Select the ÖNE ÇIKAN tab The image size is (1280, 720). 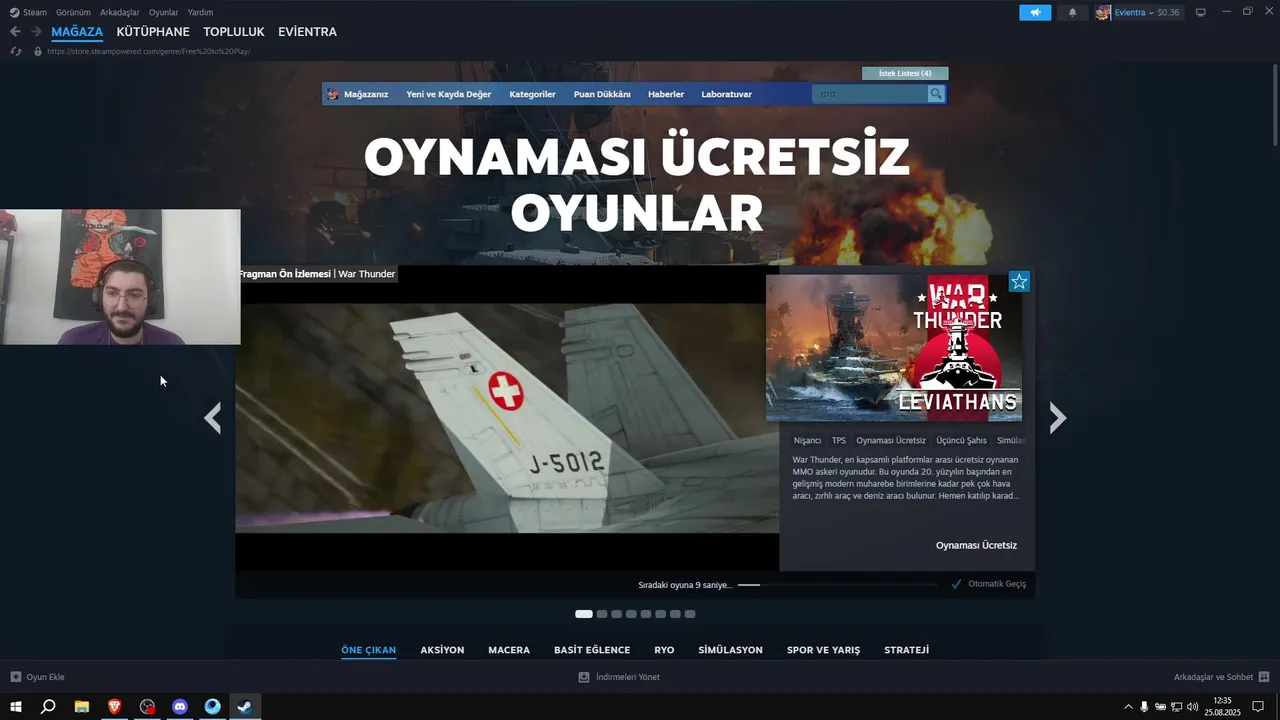pos(369,650)
